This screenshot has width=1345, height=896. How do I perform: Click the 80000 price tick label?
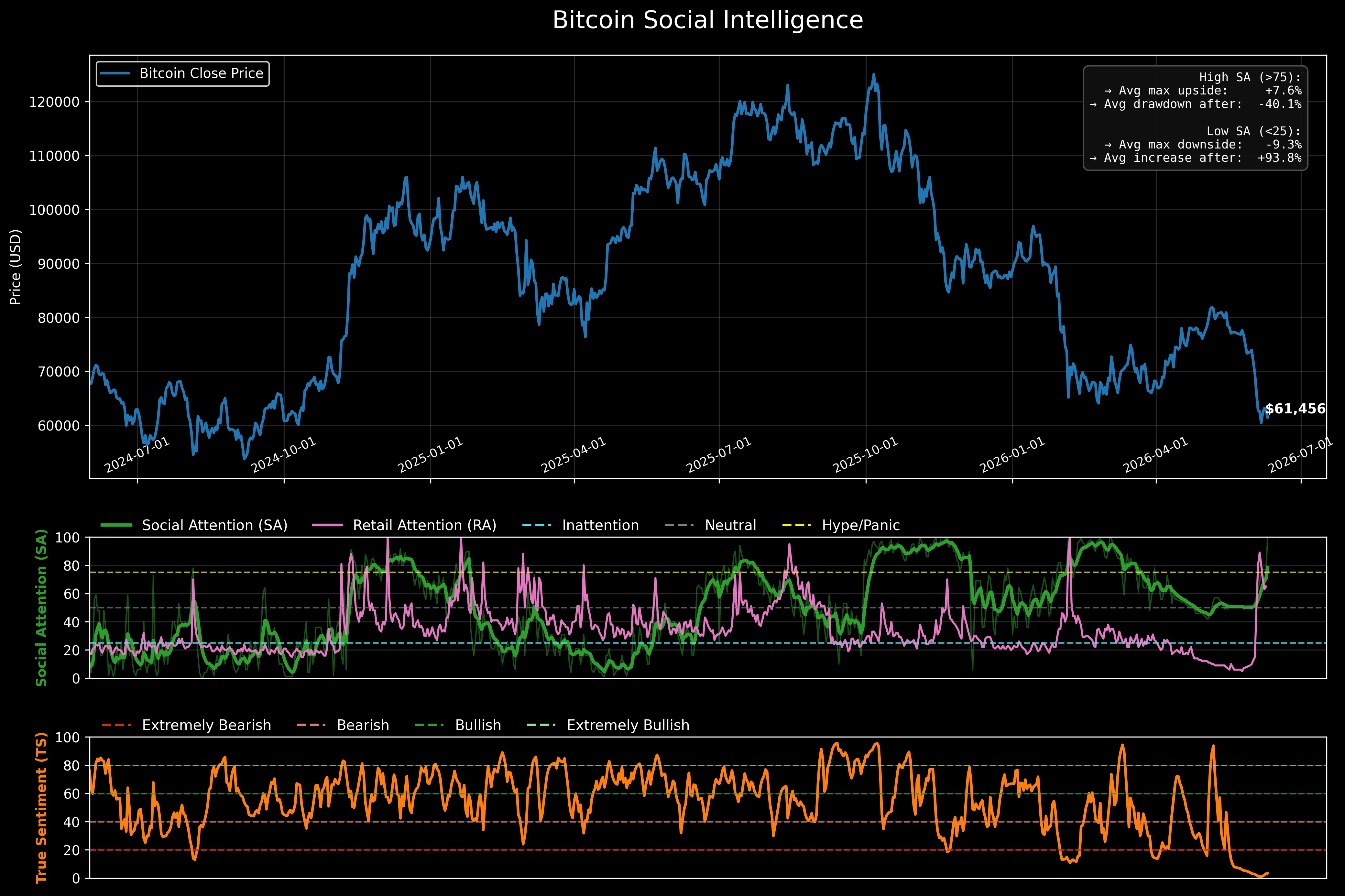[58, 318]
